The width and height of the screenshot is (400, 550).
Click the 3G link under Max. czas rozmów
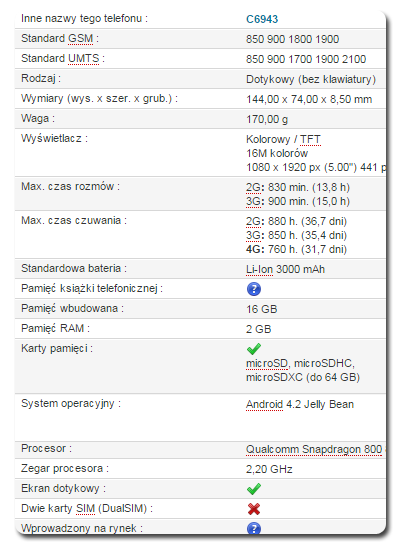click(x=253, y=201)
